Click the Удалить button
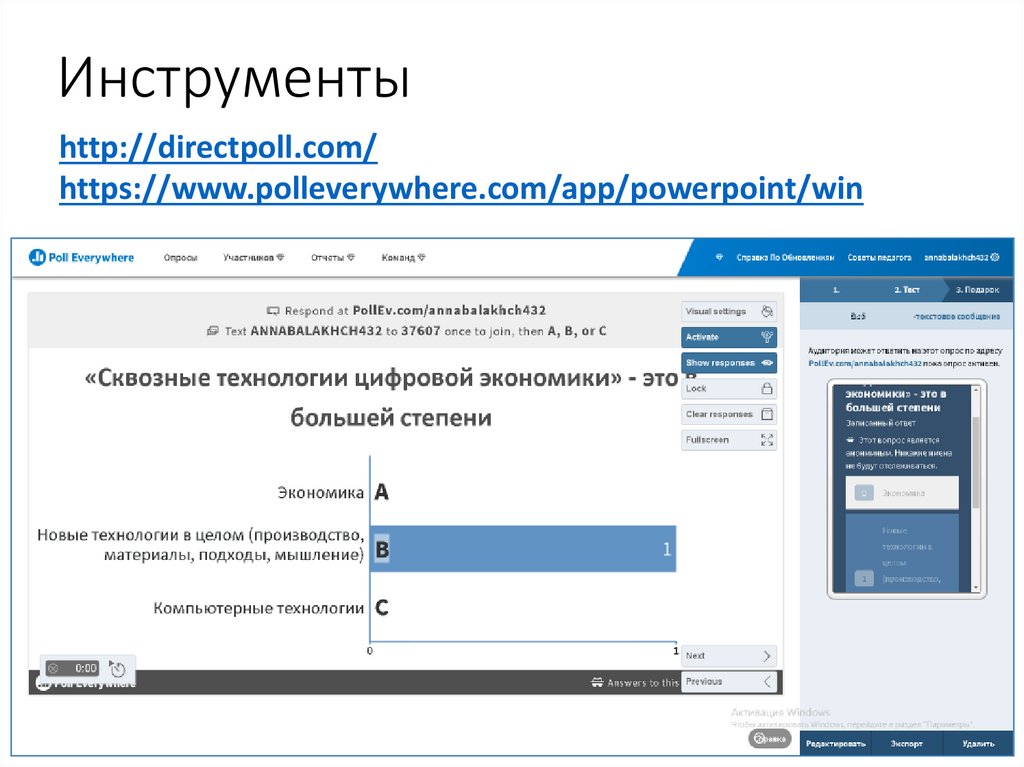 (x=978, y=743)
